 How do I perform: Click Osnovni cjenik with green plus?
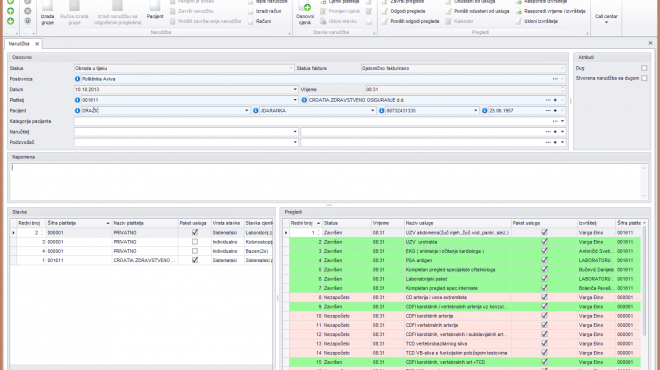305,13
